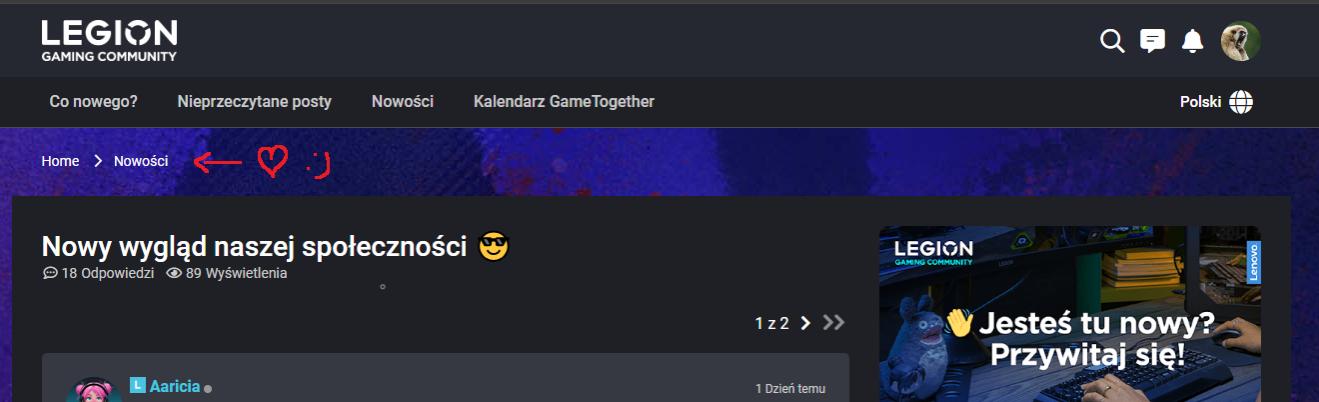
Task: Open Nieprzeczytane posty menu item
Action: coord(254,102)
